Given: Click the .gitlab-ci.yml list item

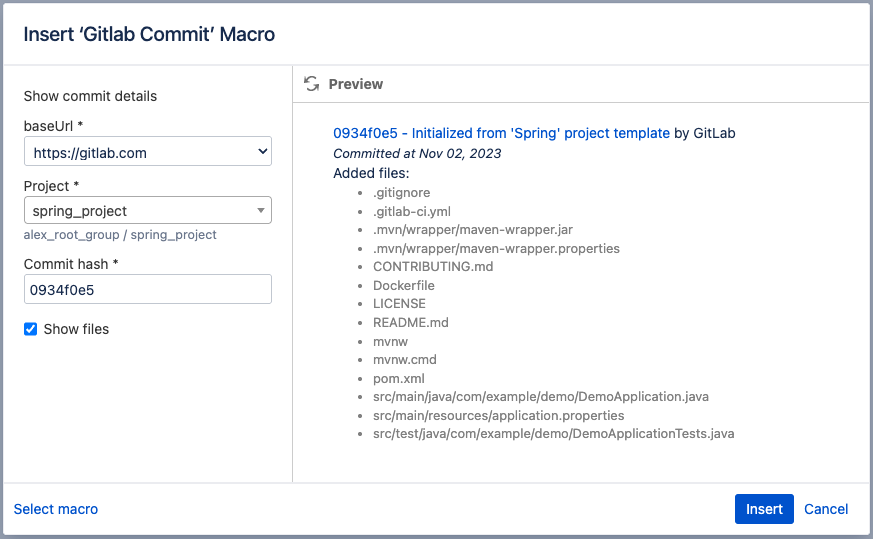Looking at the screenshot, I should (414, 211).
